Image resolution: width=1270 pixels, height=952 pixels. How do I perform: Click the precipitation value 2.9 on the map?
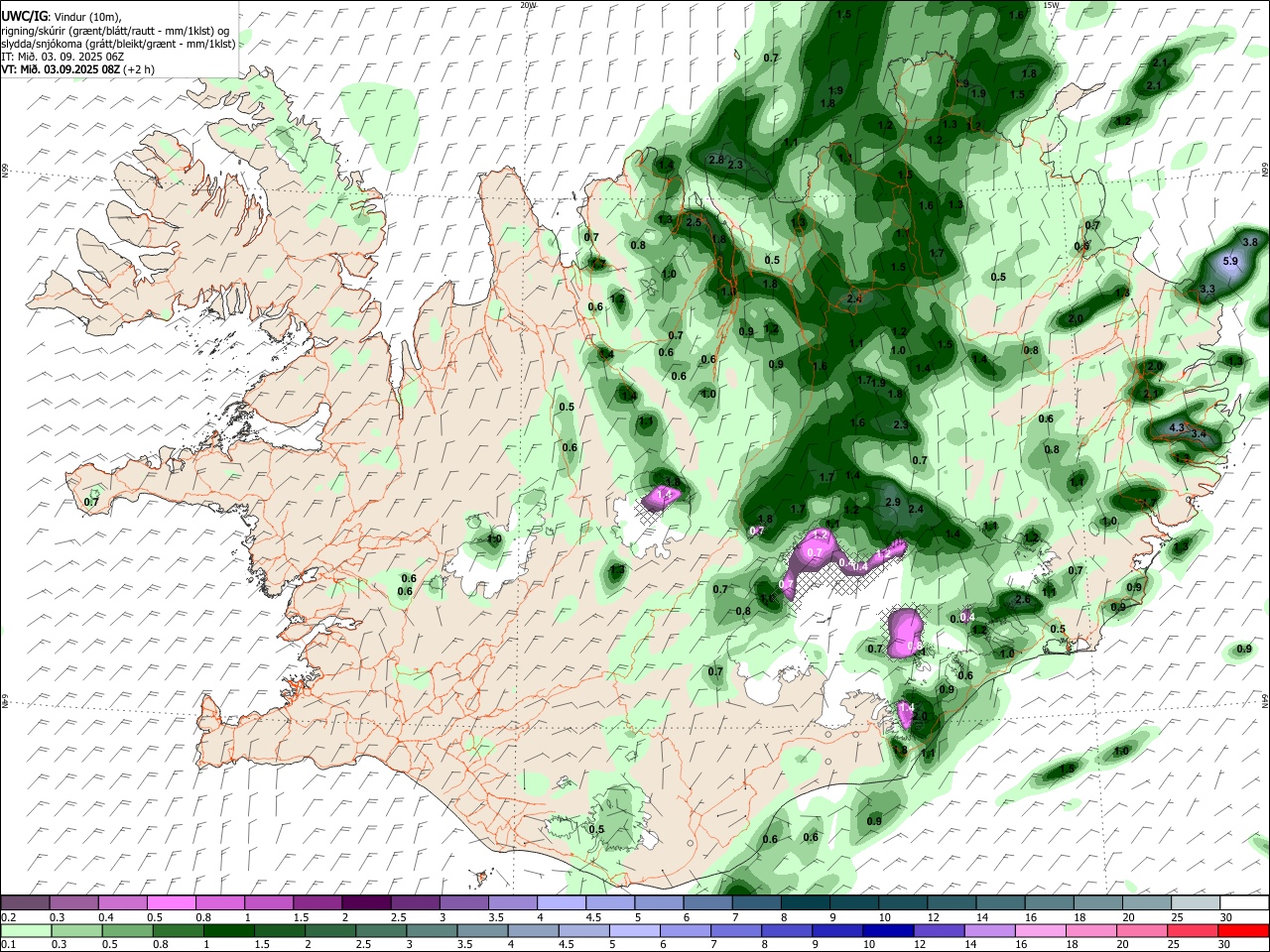tap(892, 503)
